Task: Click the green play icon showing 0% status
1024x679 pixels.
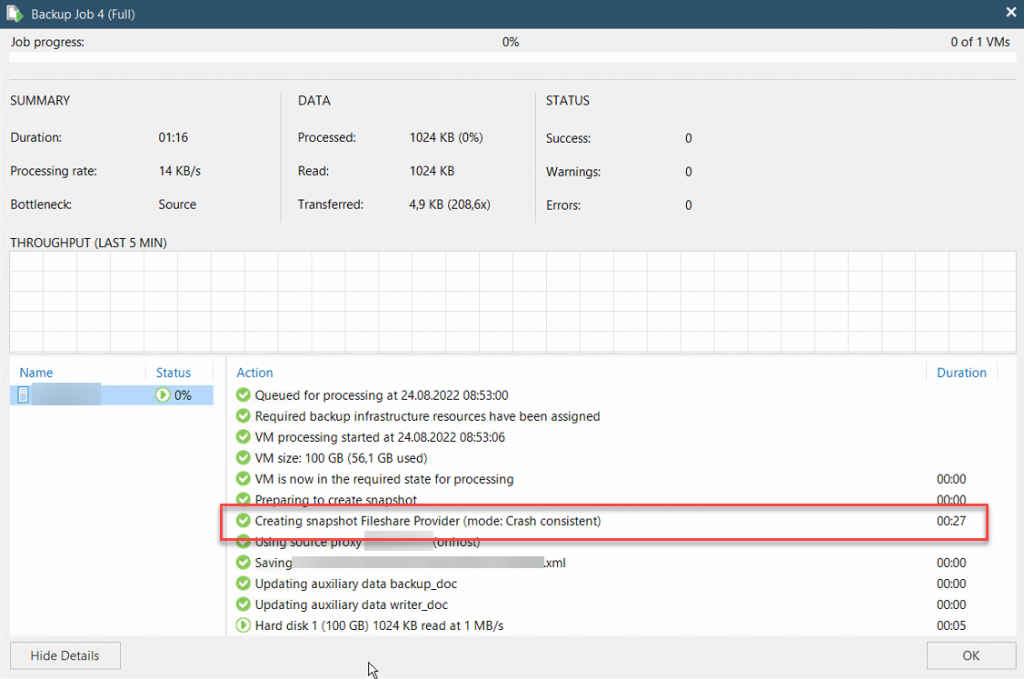Action: click(161, 395)
